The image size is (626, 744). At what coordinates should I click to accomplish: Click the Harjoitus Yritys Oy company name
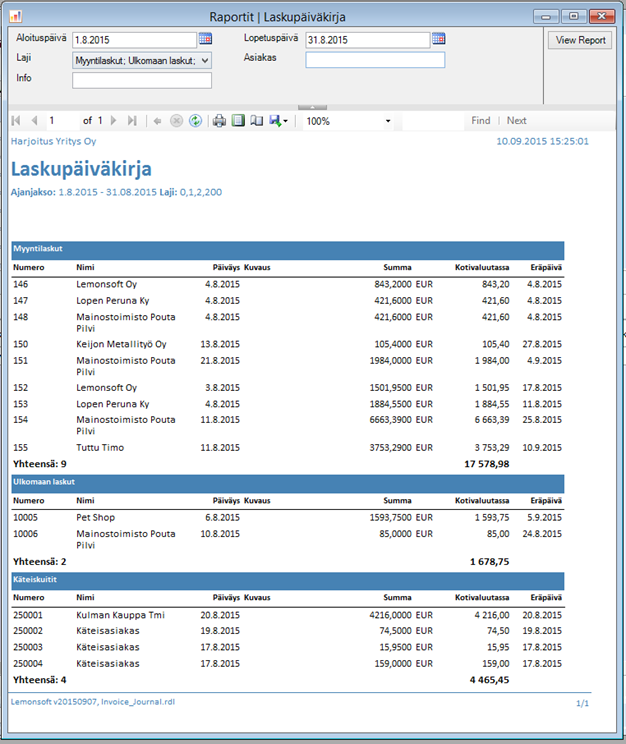coord(53,141)
